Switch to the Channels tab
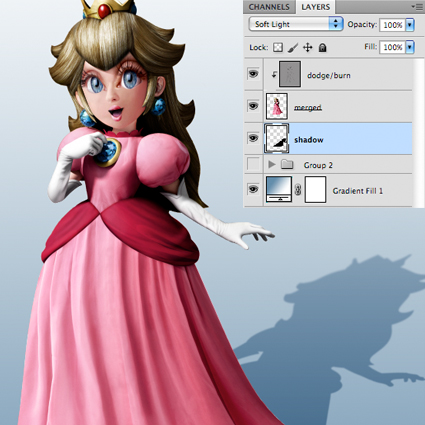Screen dimensions: 425x425 269,7
